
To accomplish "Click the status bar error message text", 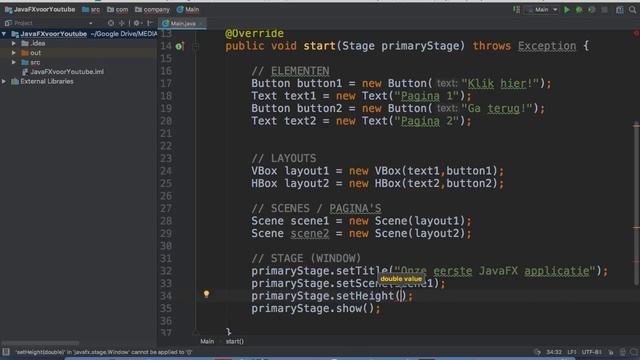I will point(104,352).
